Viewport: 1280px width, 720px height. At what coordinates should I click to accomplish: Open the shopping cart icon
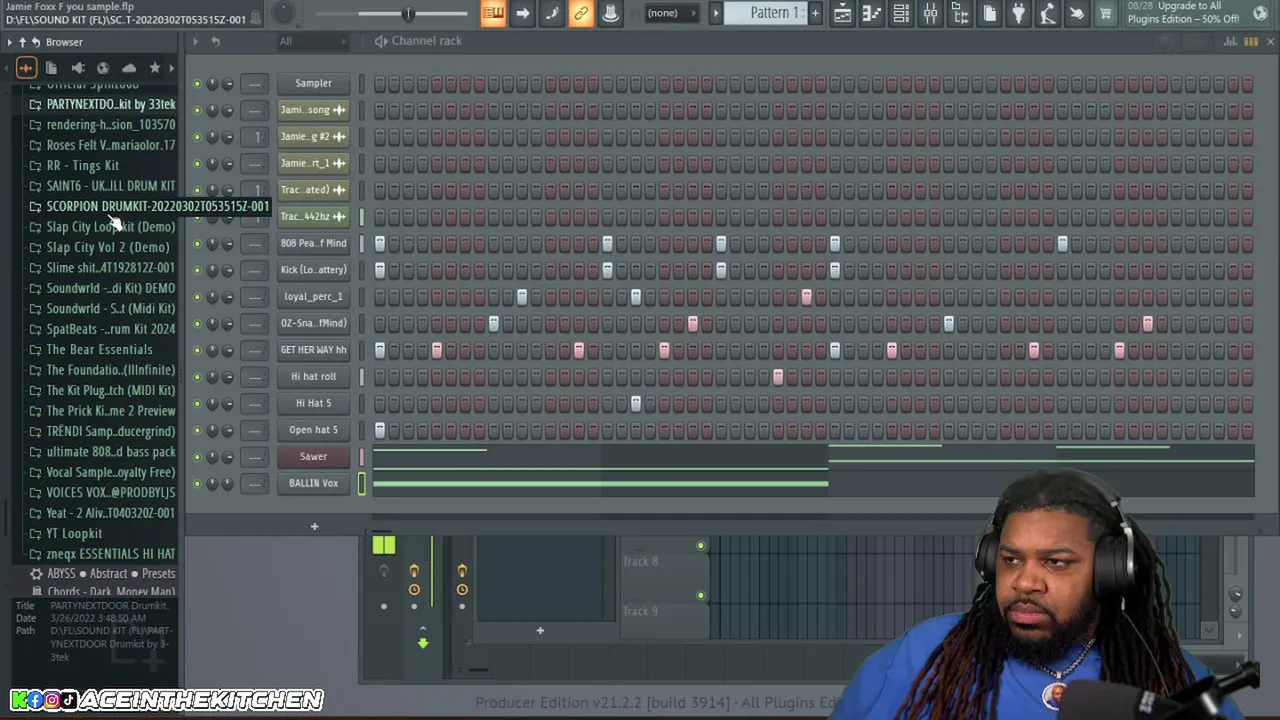(1106, 13)
